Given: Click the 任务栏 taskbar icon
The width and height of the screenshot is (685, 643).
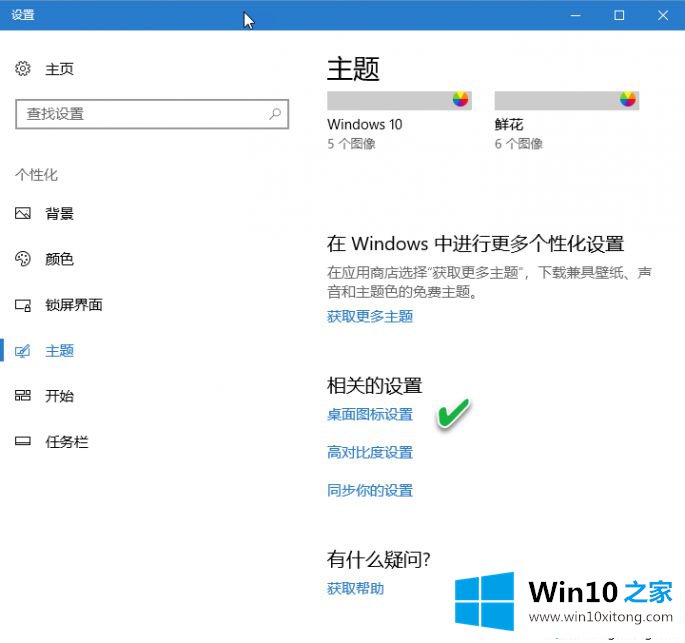Looking at the screenshot, I should 23,441.
